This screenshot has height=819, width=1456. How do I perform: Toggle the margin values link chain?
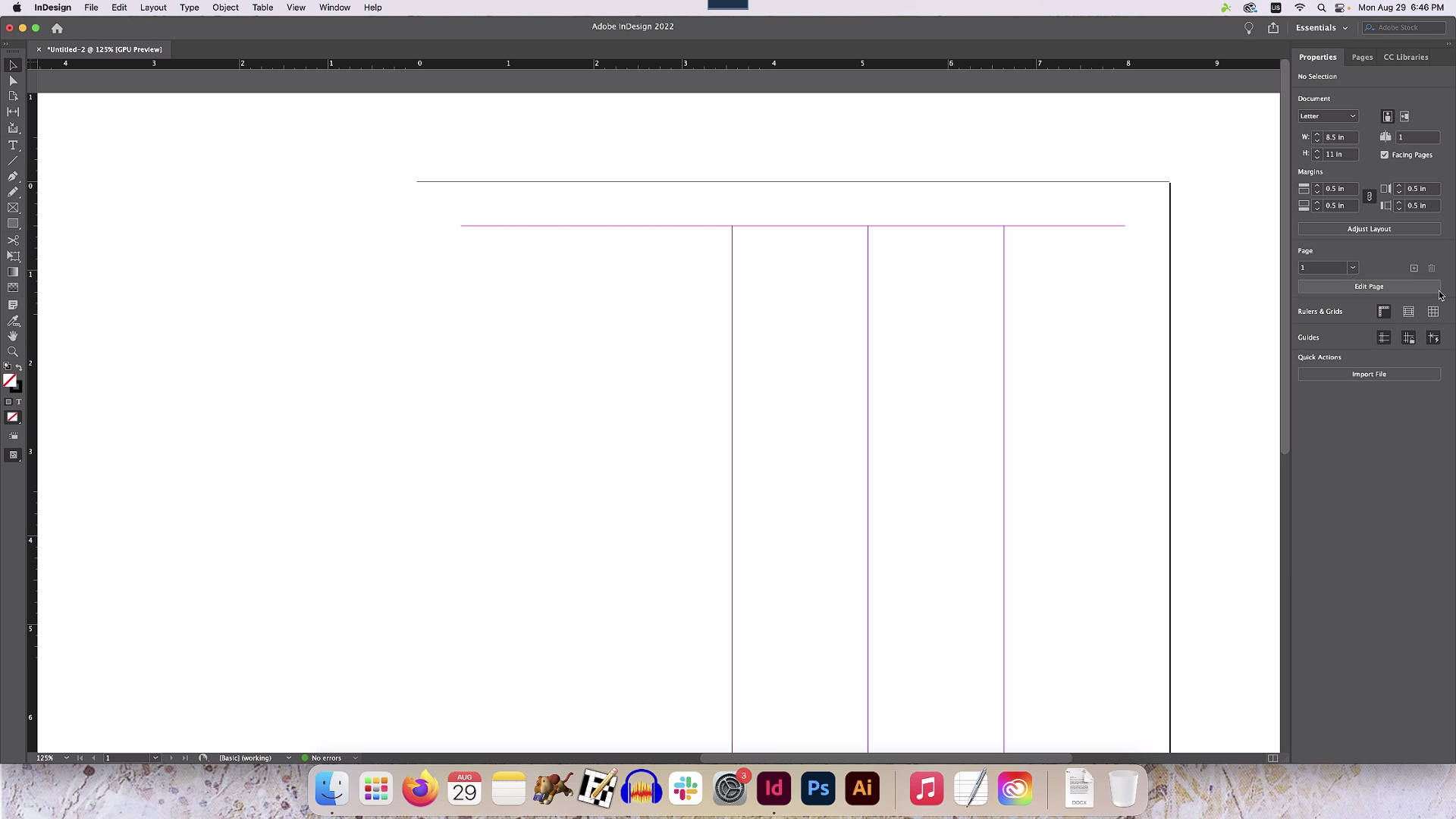pos(1370,196)
